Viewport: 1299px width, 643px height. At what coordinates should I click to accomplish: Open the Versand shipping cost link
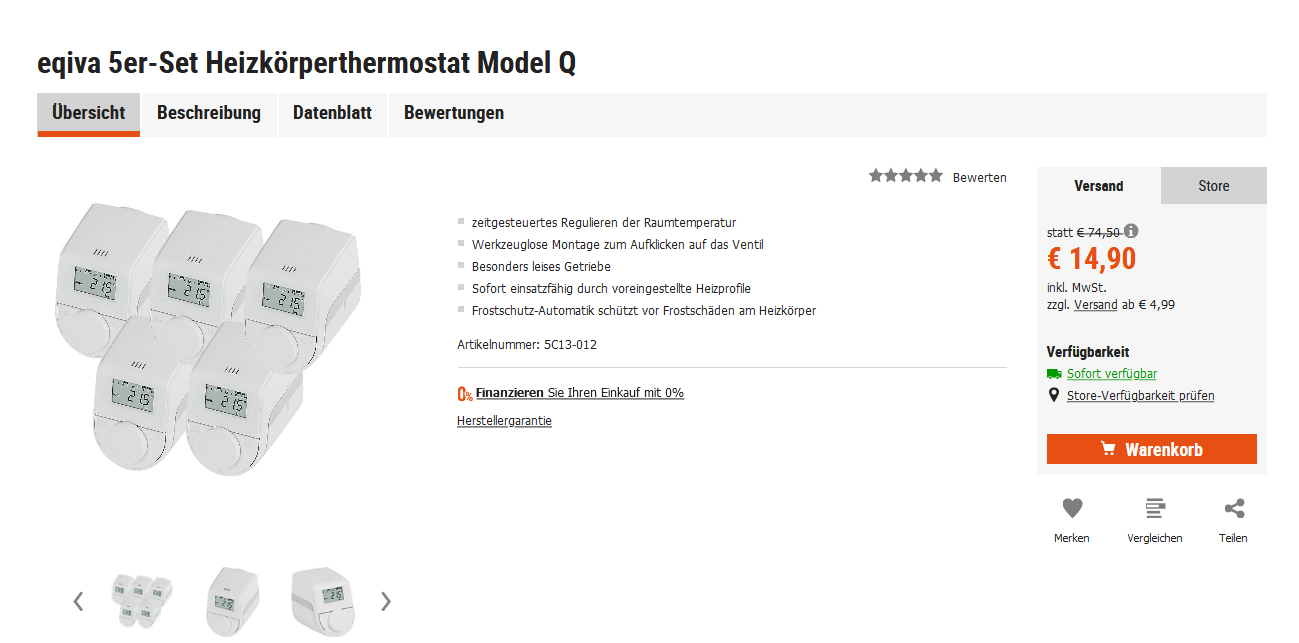1095,305
